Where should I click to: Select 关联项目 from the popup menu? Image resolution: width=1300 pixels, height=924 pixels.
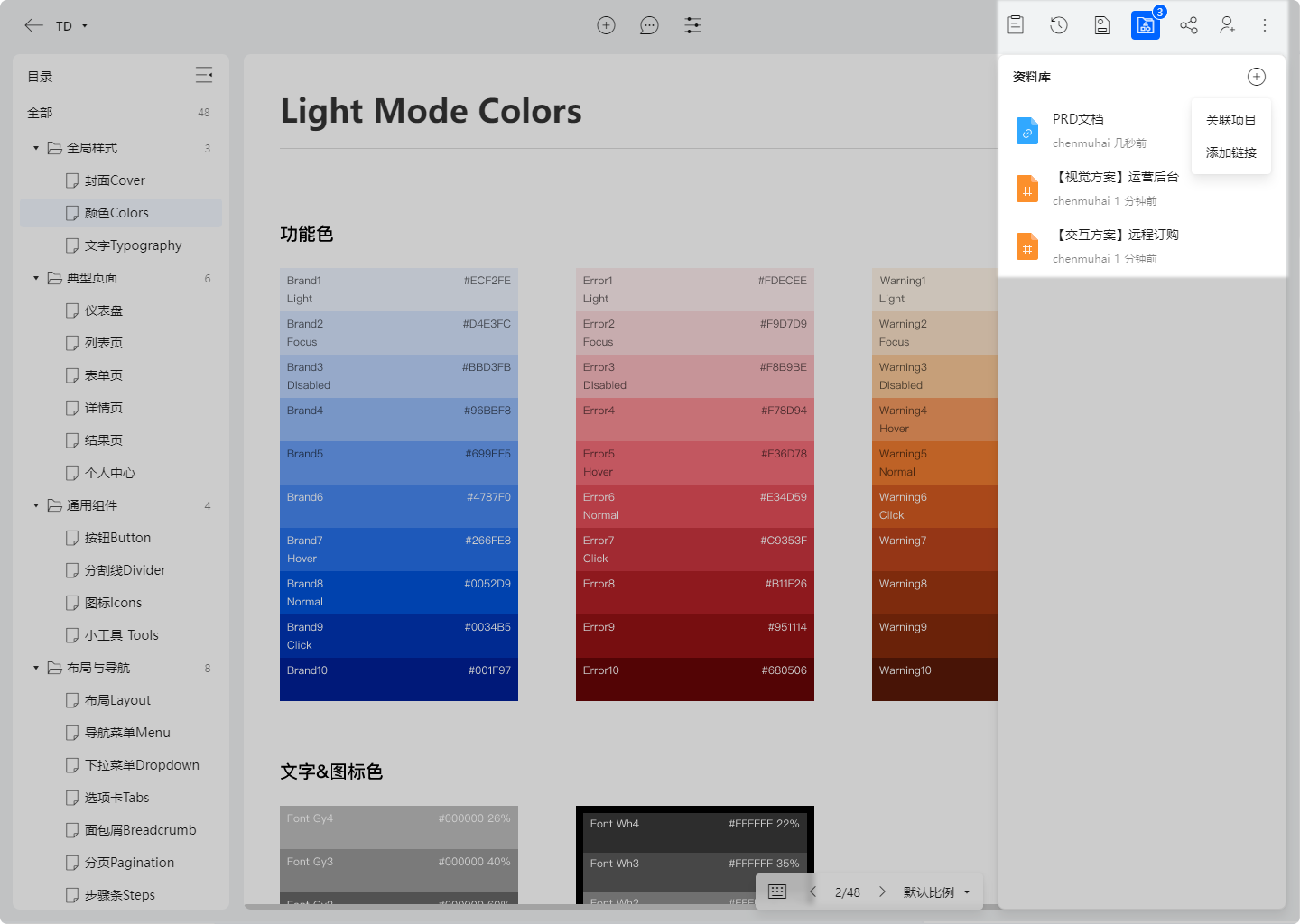1231,120
